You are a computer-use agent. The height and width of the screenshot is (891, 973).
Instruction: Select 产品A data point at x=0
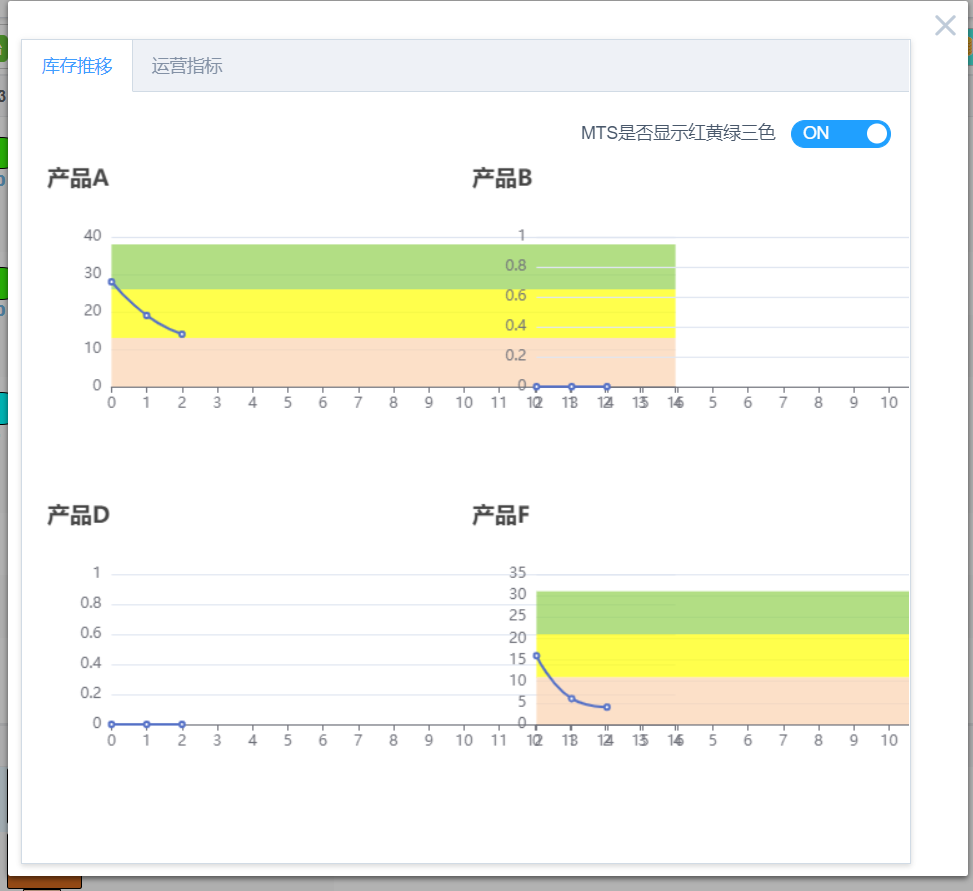pyautogui.click(x=112, y=282)
